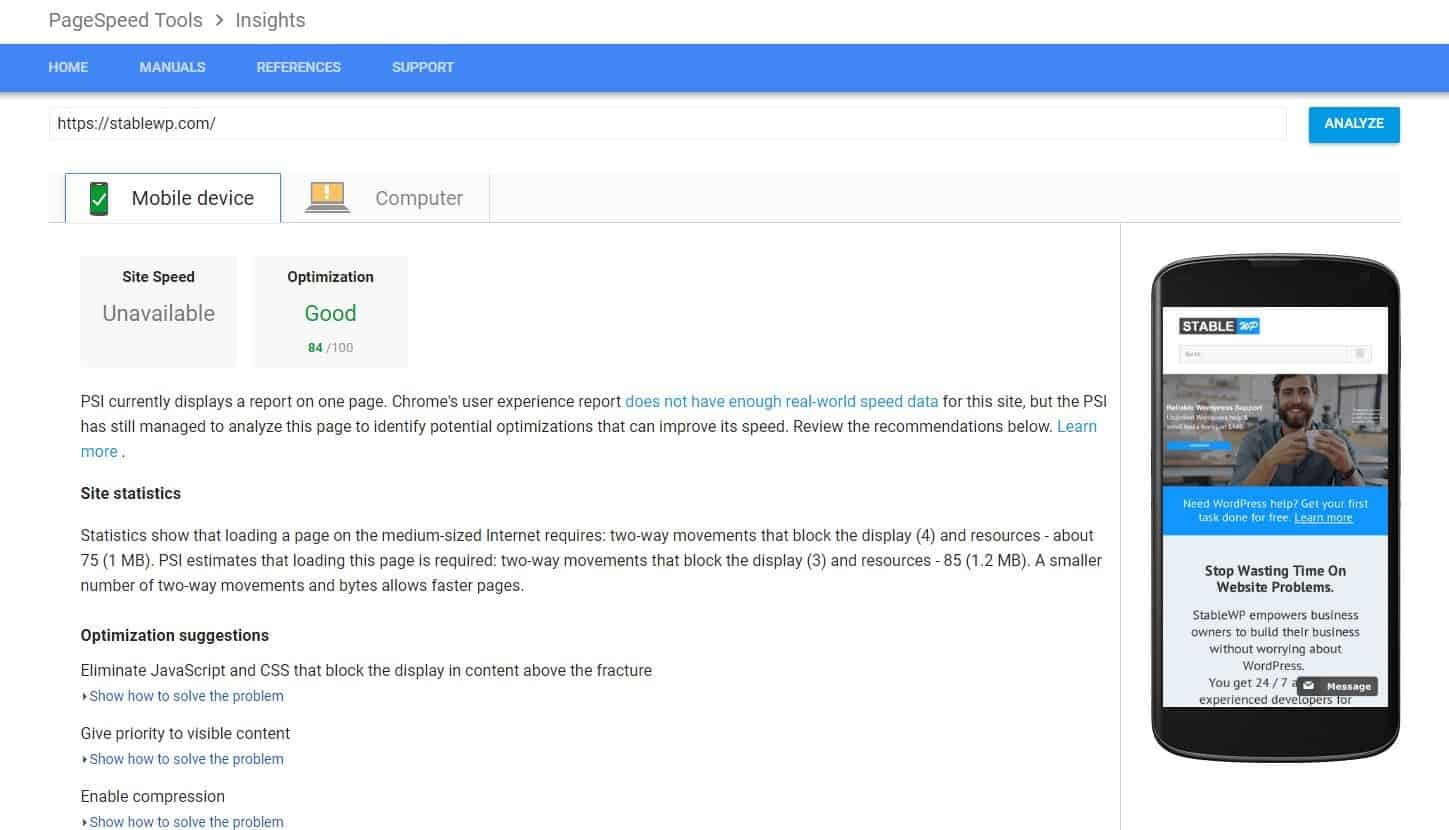The height and width of the screenshot is (830, 1449).
Task: Click the green mobile phone checkmark icon
Action: 98,198
